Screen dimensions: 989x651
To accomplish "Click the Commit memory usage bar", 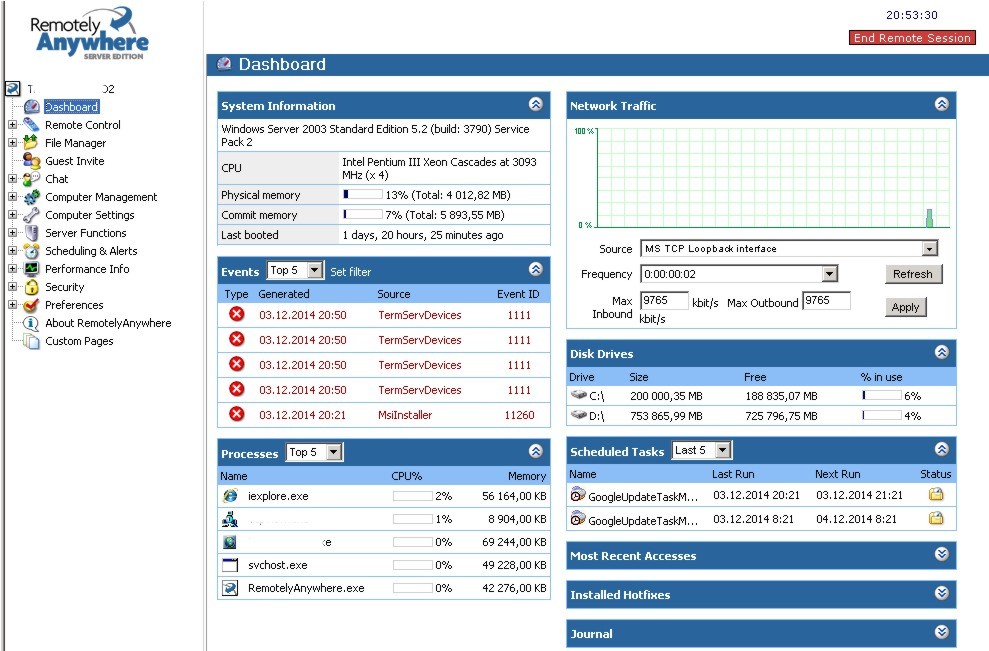I will [x=363, y=214].
